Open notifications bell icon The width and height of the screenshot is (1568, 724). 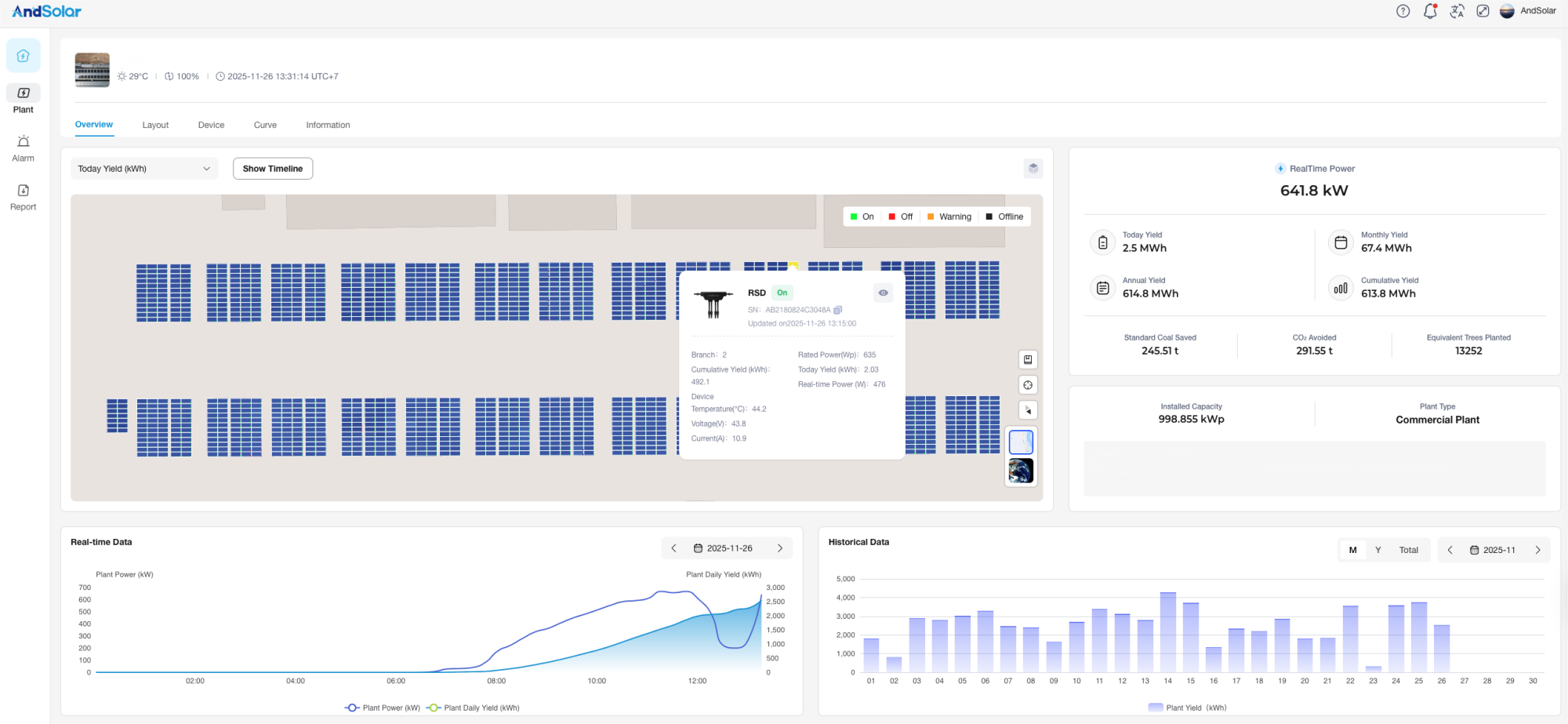1430,11
